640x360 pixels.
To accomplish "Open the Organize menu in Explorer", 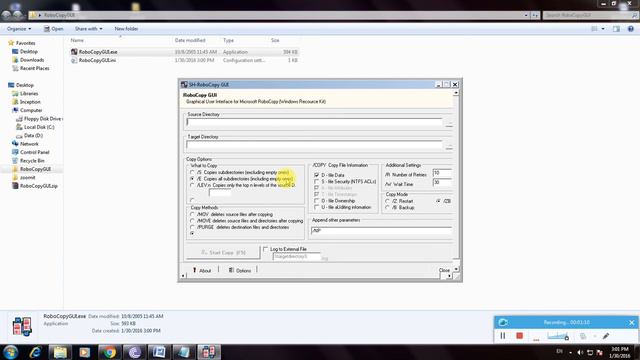I will tap(19, 29).
